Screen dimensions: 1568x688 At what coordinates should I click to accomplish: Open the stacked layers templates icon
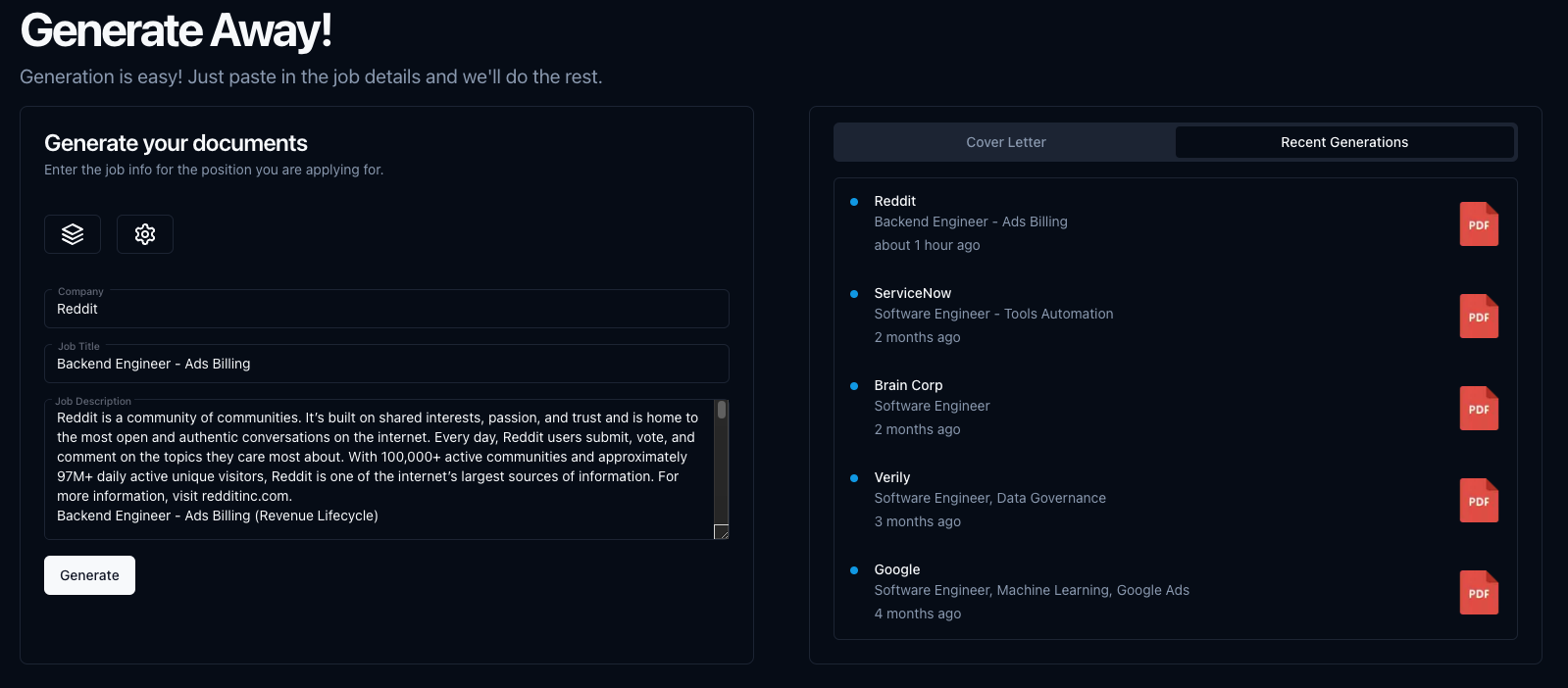point(73,234)
